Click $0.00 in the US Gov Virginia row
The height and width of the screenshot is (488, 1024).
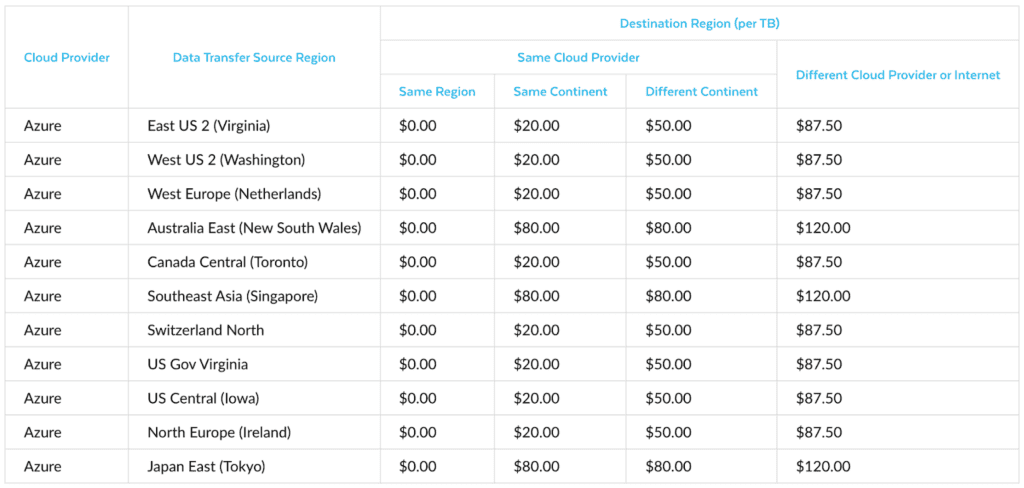[x=417, y=364]
